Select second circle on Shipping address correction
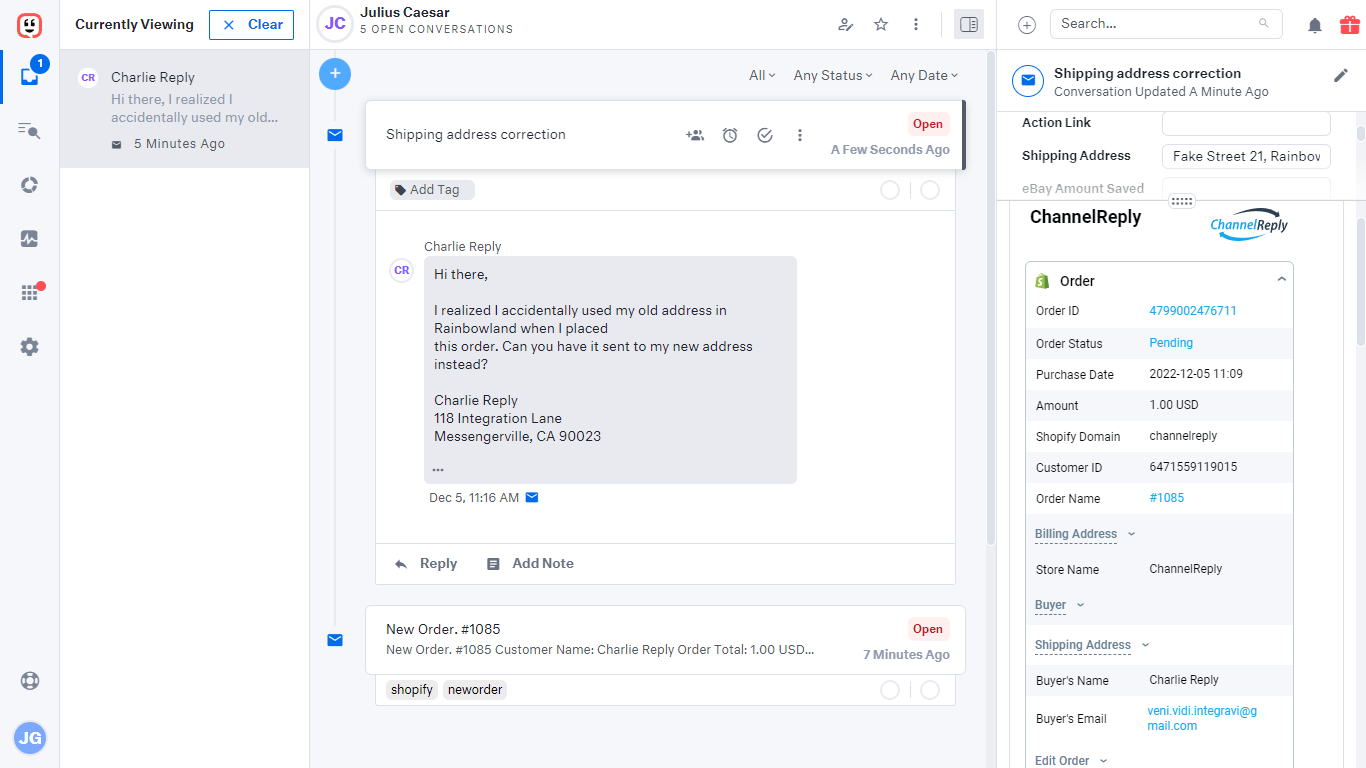Image resolution: width=1366 pixels, height=768 pixels. coord(930,190)
